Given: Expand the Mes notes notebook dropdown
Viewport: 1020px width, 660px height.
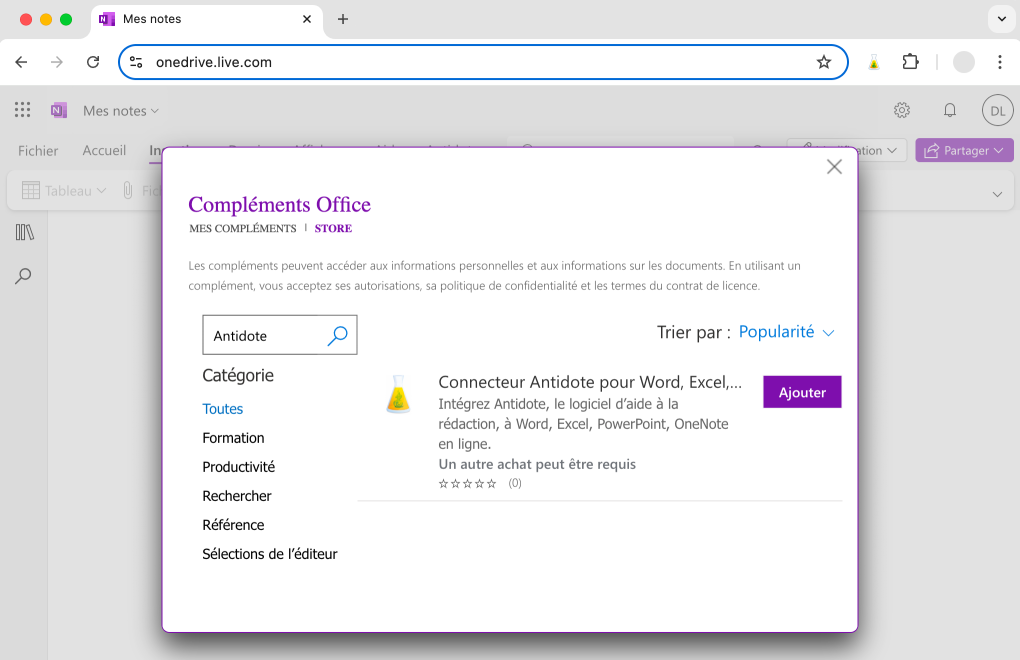Looking at the screenshot, I should tap(120, 111).
